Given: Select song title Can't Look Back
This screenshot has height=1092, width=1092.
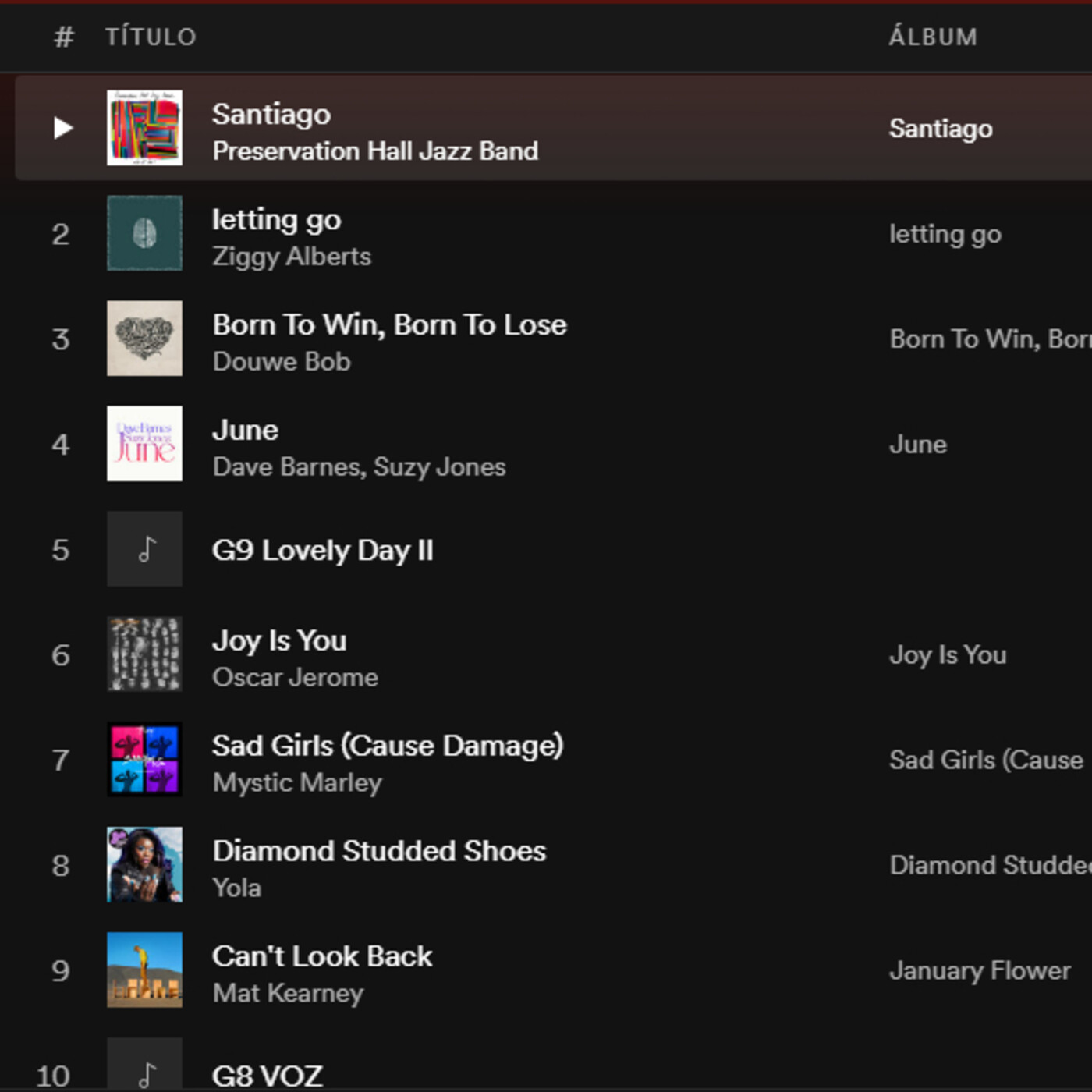Looking at the screenshot, I should [322, 957].
